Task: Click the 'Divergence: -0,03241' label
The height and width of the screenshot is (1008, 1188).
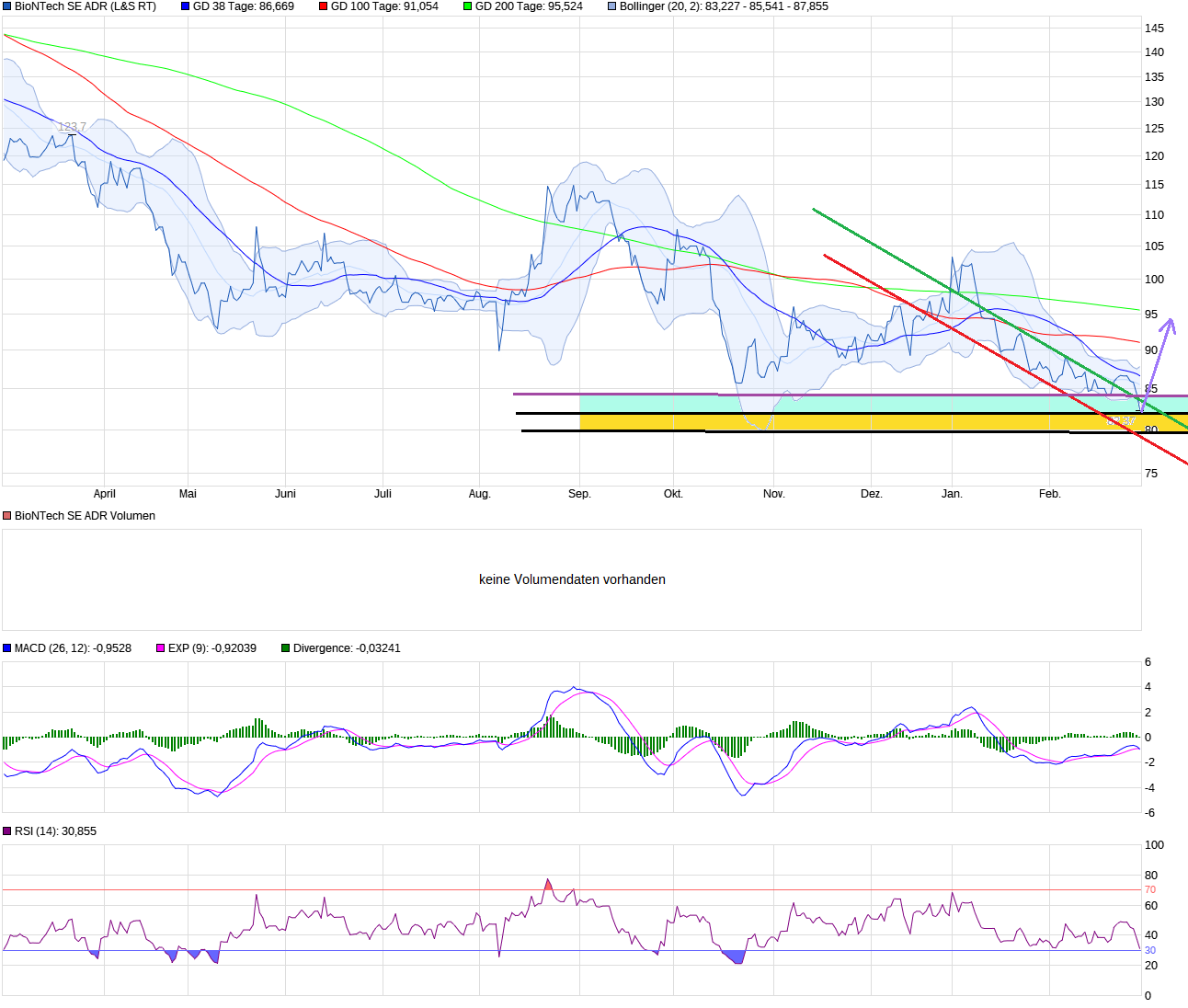Action: (347, 648)
